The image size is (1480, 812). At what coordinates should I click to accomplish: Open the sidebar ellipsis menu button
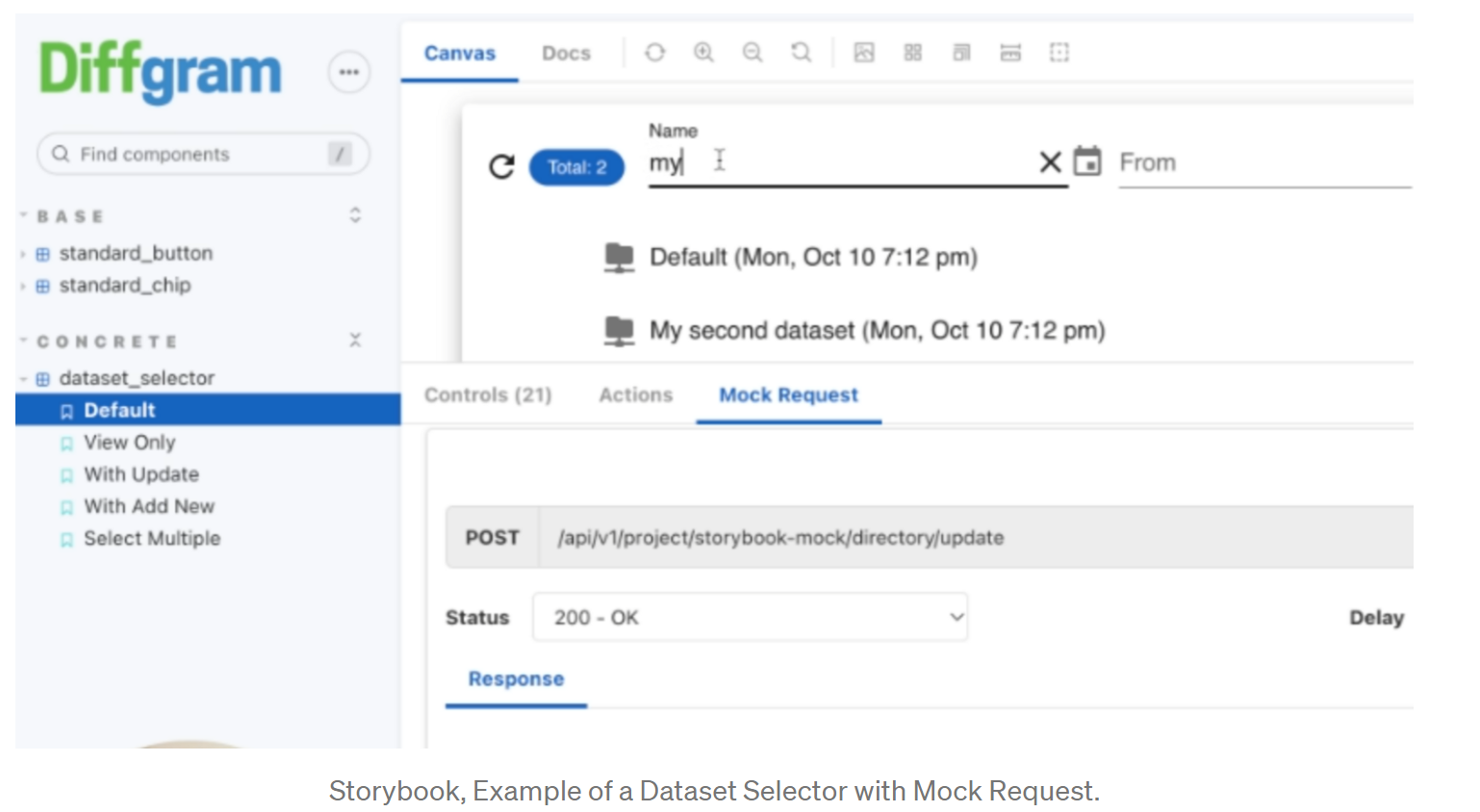coord(348,72)
